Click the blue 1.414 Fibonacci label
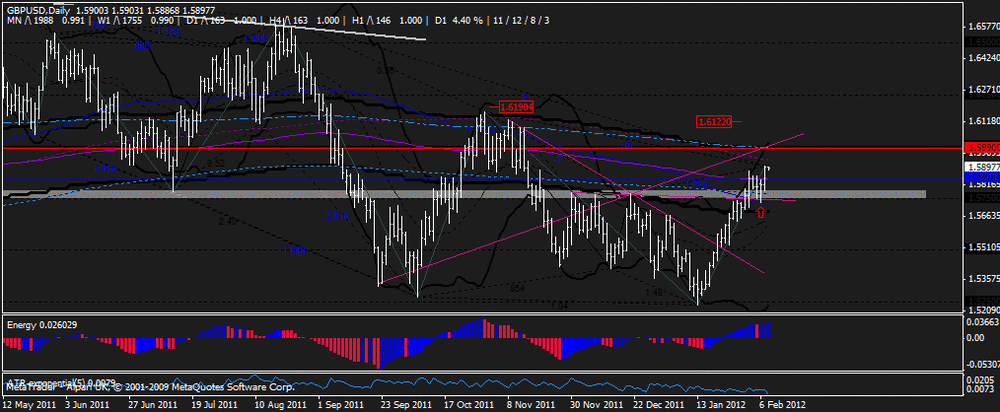The height and width of the screenshot is (412, 1000). (254, 38)
